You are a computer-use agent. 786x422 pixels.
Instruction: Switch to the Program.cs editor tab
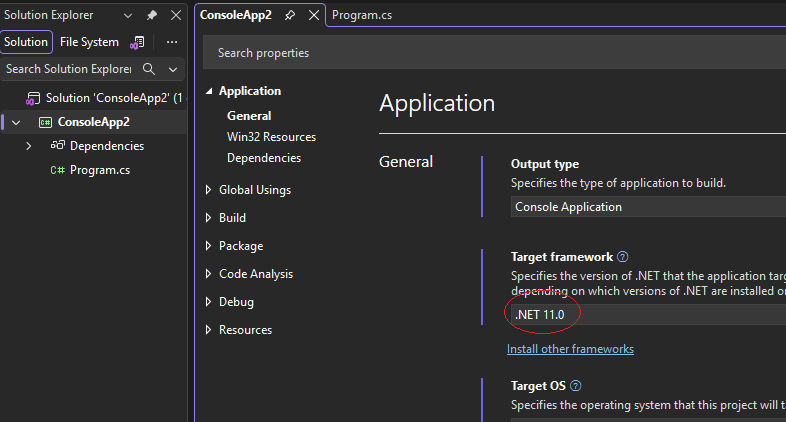(362, 15)
